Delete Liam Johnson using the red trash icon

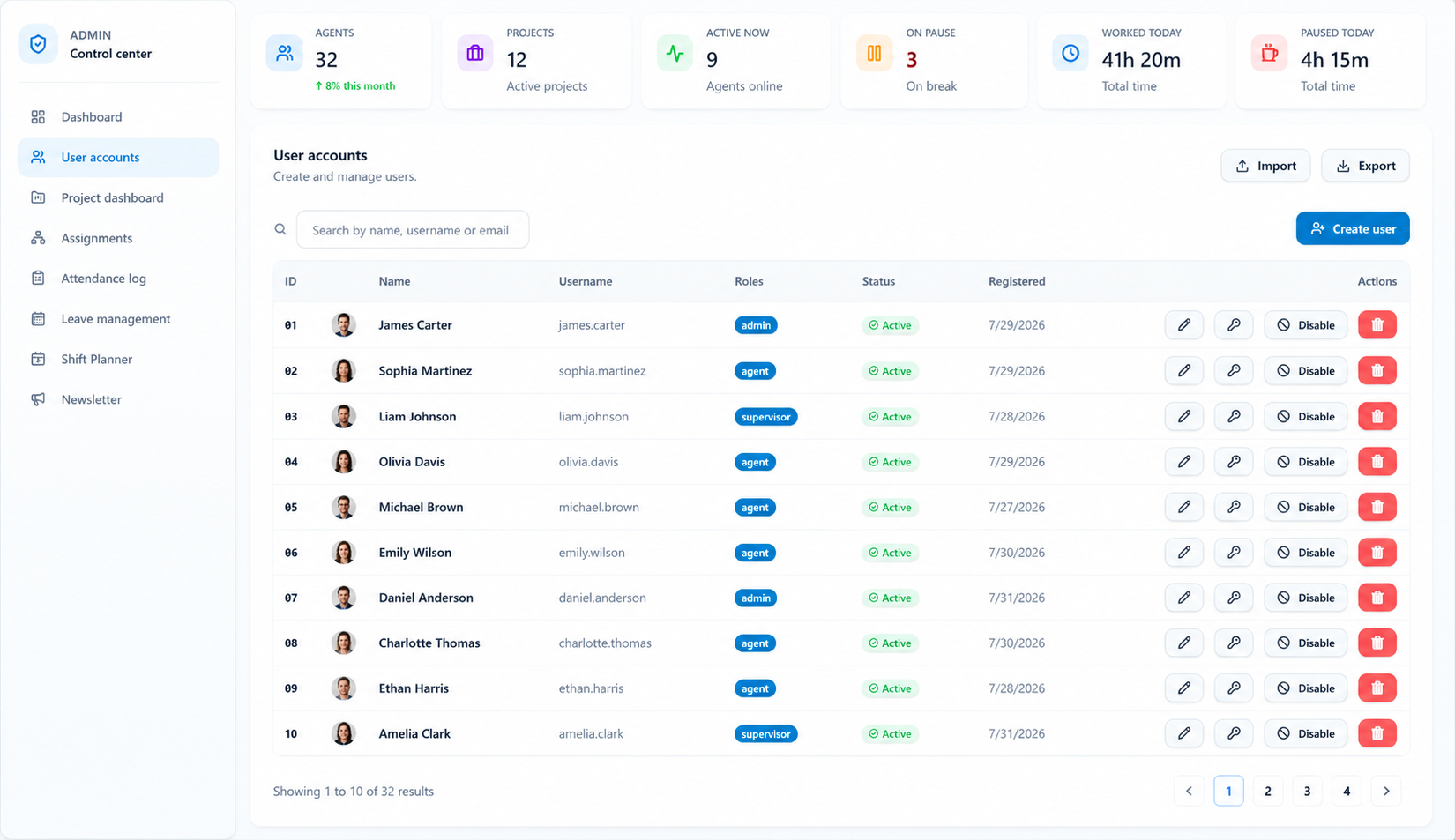1377,416
